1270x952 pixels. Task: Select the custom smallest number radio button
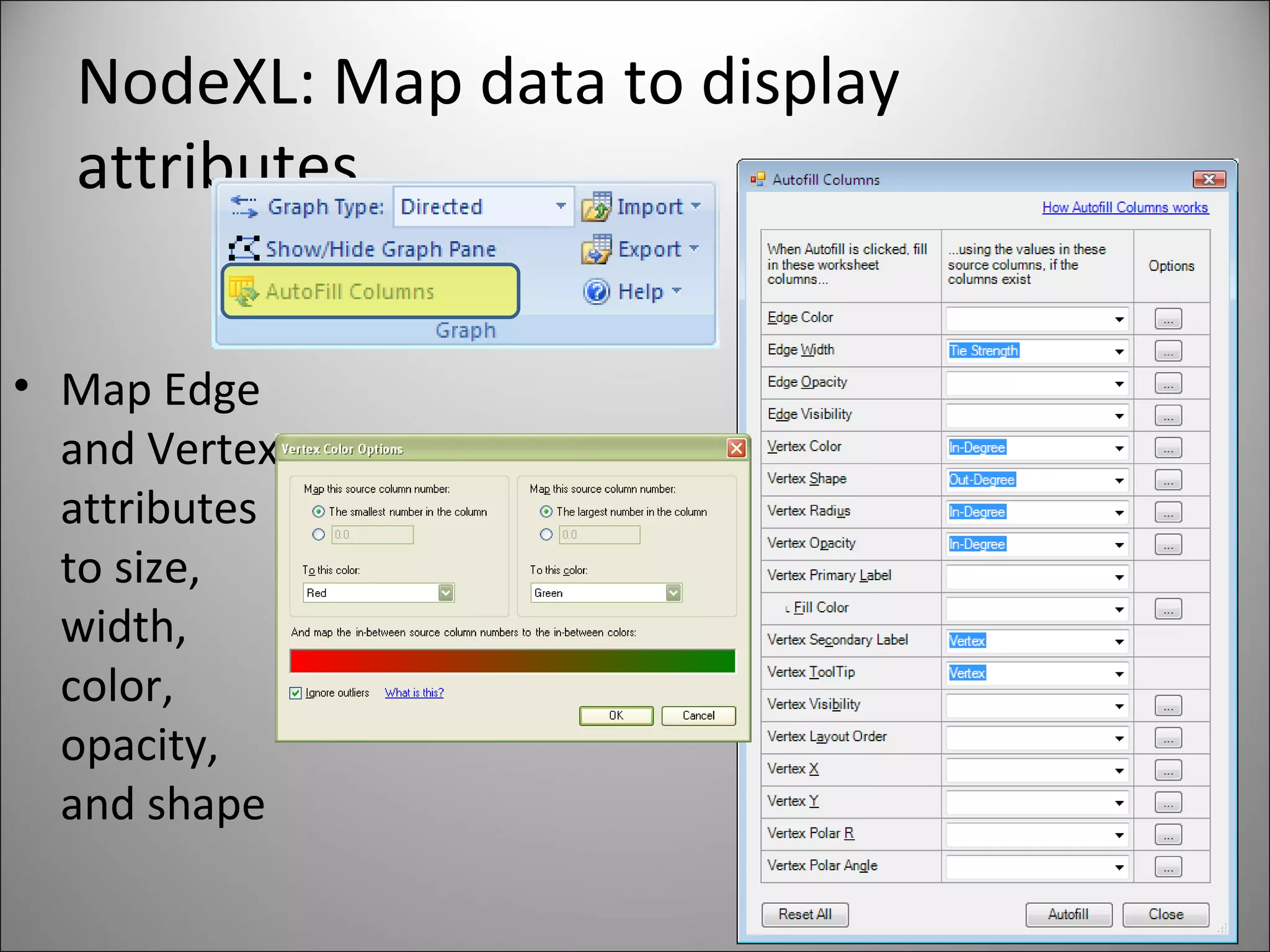coord(318,534)
